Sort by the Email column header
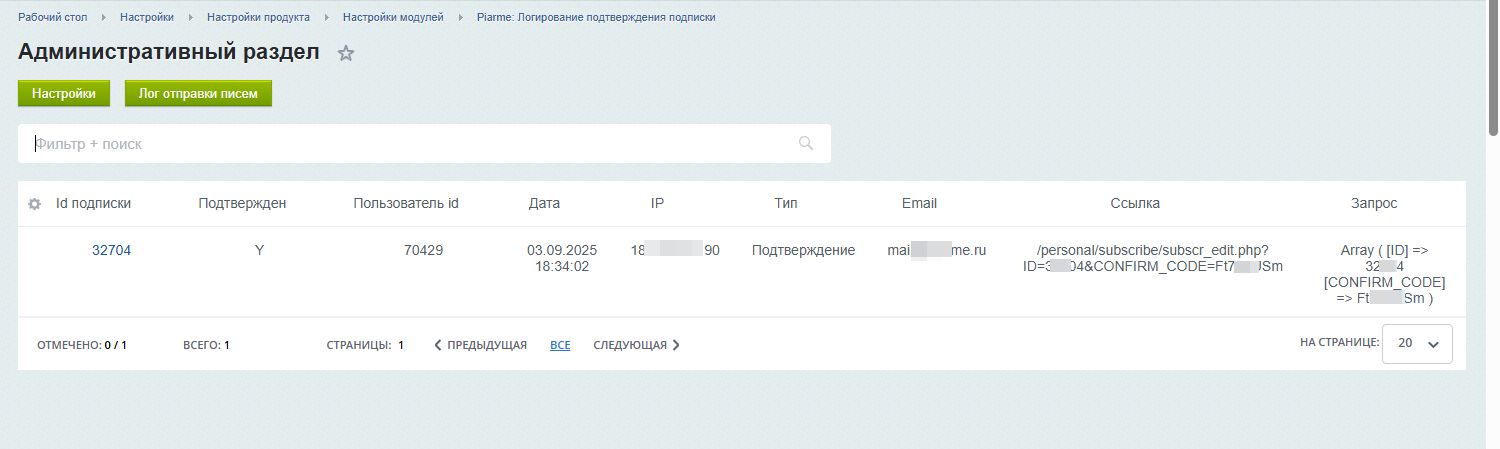1500x449 pixels. tap(919, 203)
